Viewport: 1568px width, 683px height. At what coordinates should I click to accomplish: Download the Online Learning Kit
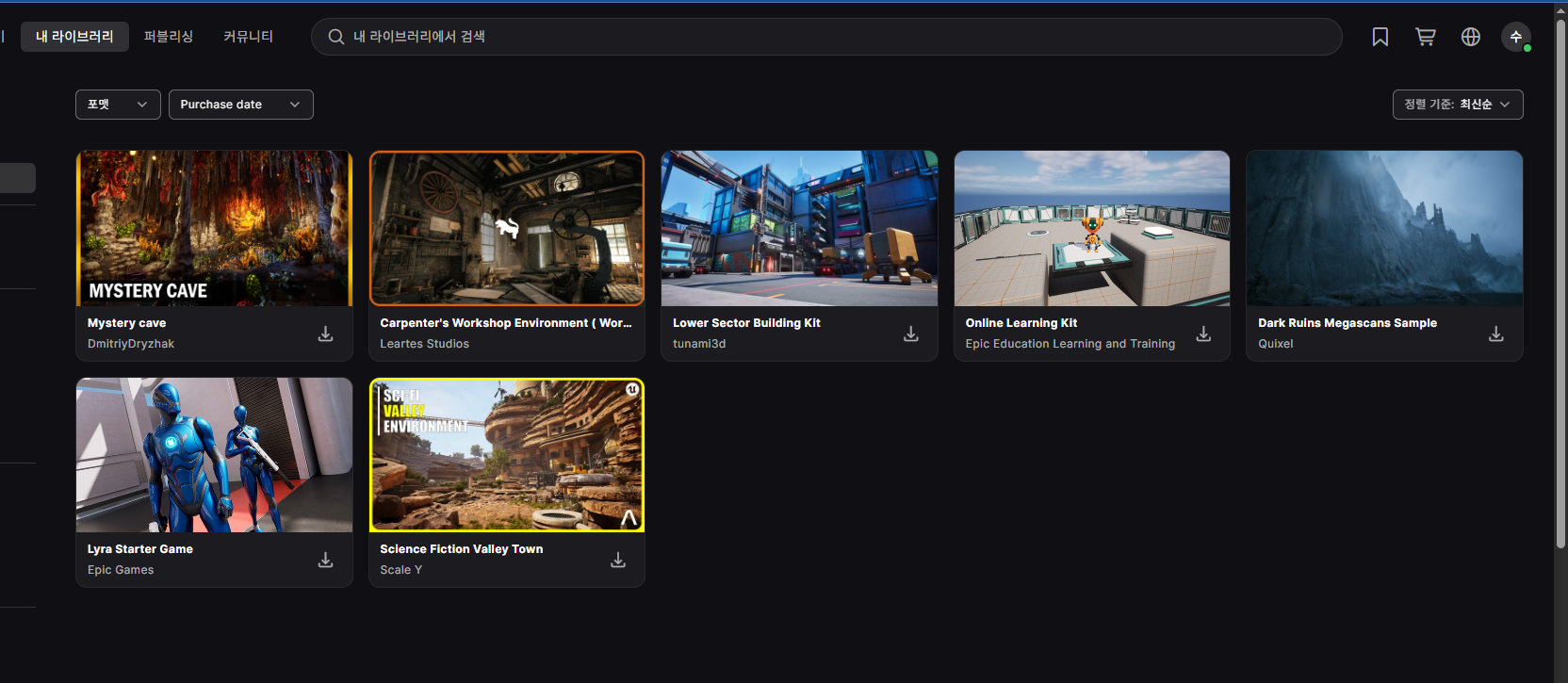click(x=1203, y=333)
